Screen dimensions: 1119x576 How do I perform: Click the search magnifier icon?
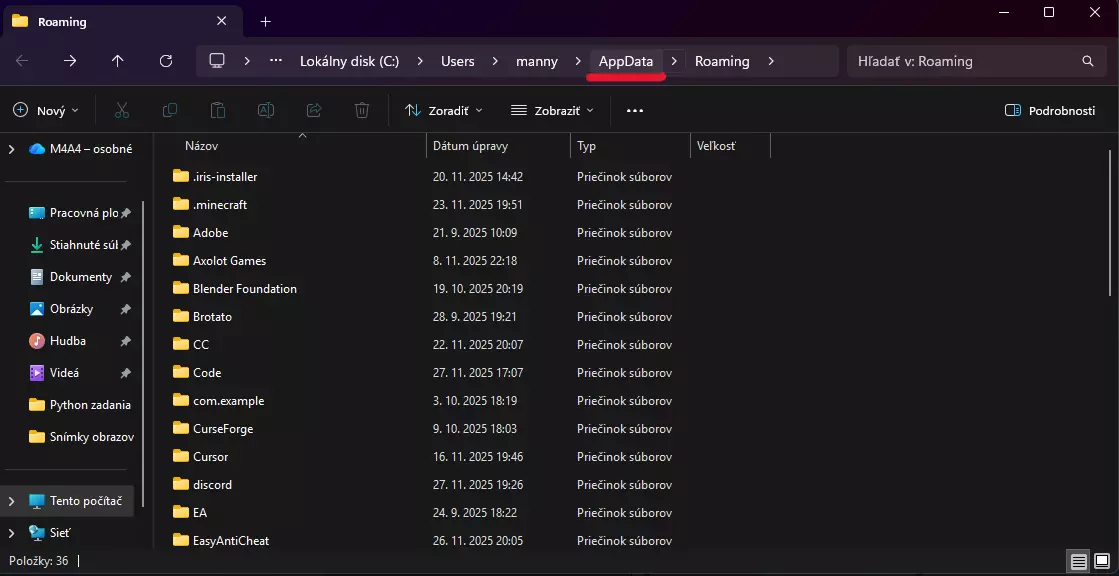[1088, 61]
